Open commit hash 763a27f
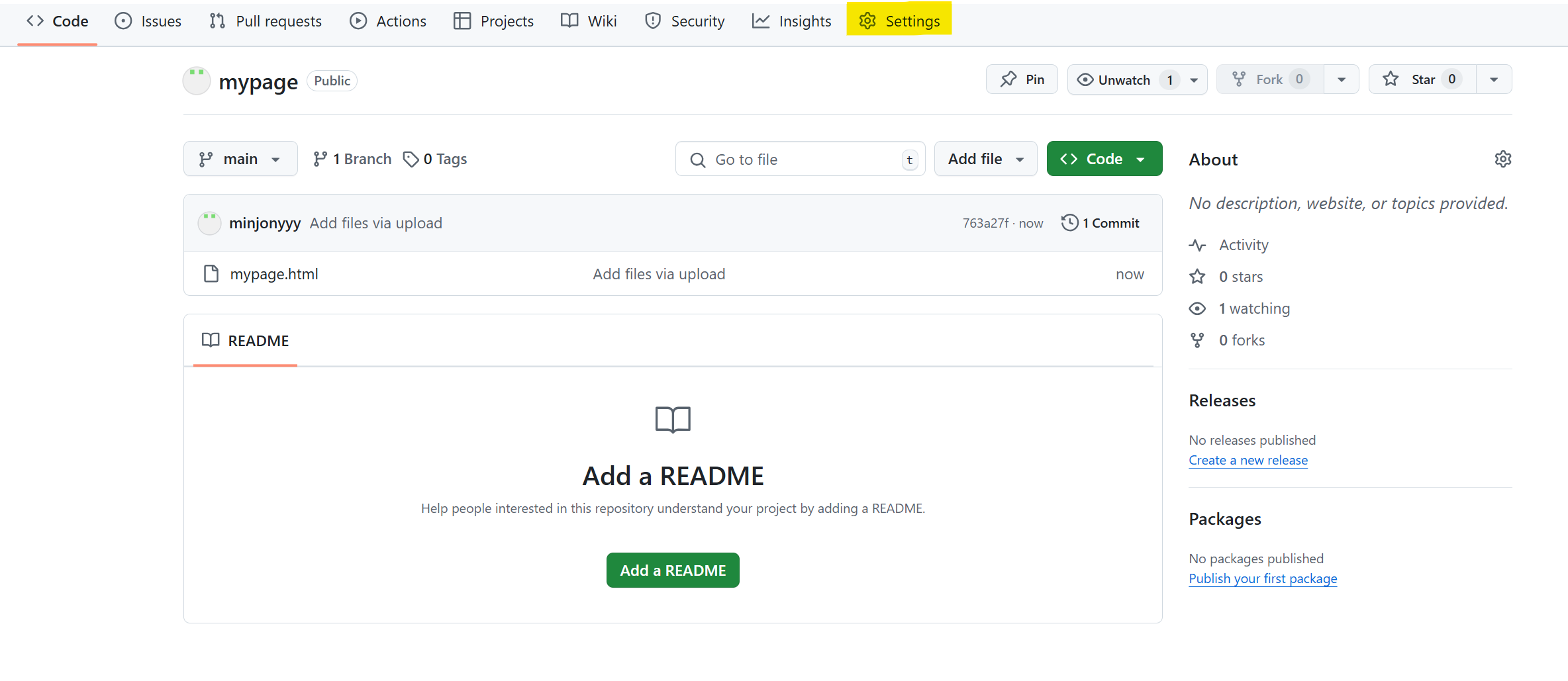Image resolution: width=1568 pixels, height=681 pixels. tap(986, 223)
